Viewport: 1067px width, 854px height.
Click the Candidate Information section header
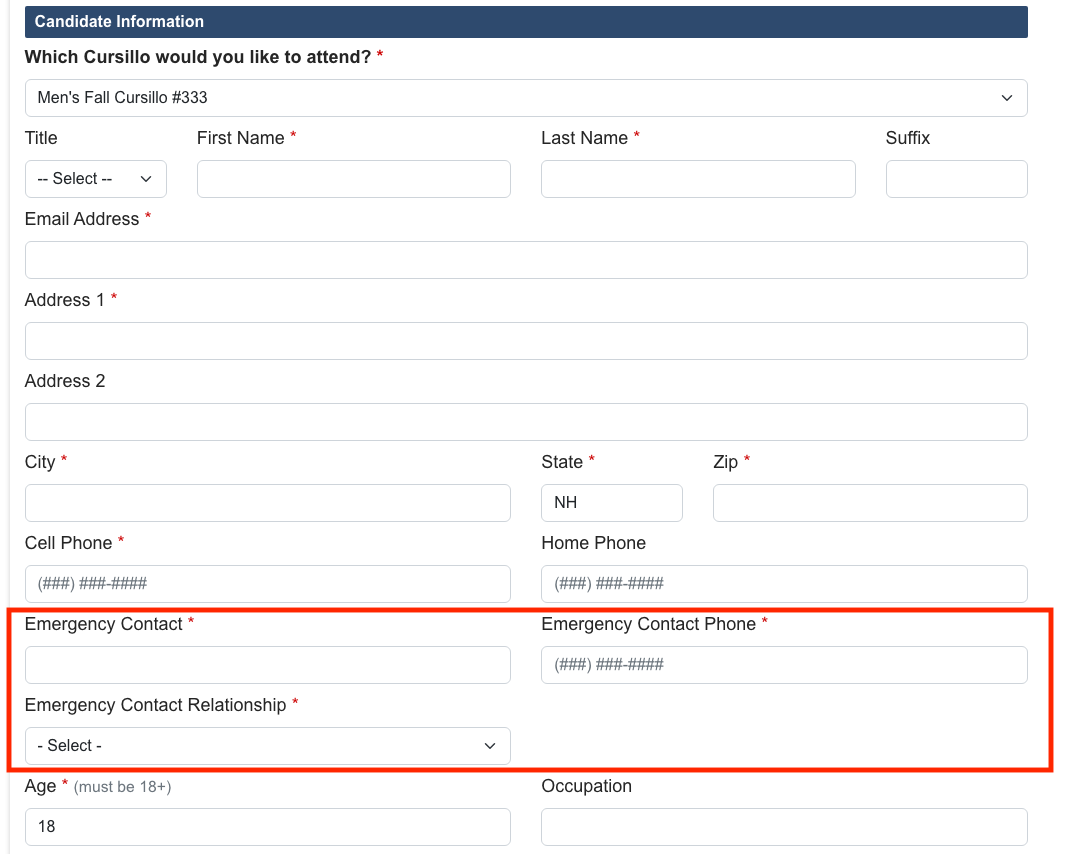point(526,22)
